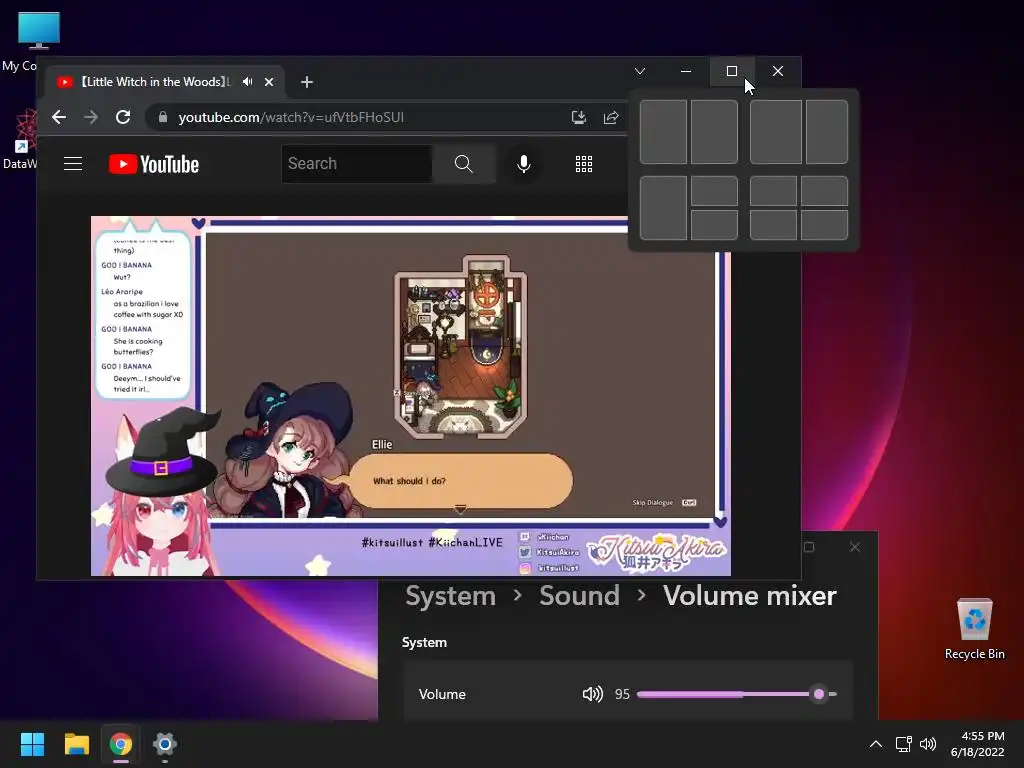Click the Chrome maximize button
The image size is (1024, 768).
coord(731,71)
